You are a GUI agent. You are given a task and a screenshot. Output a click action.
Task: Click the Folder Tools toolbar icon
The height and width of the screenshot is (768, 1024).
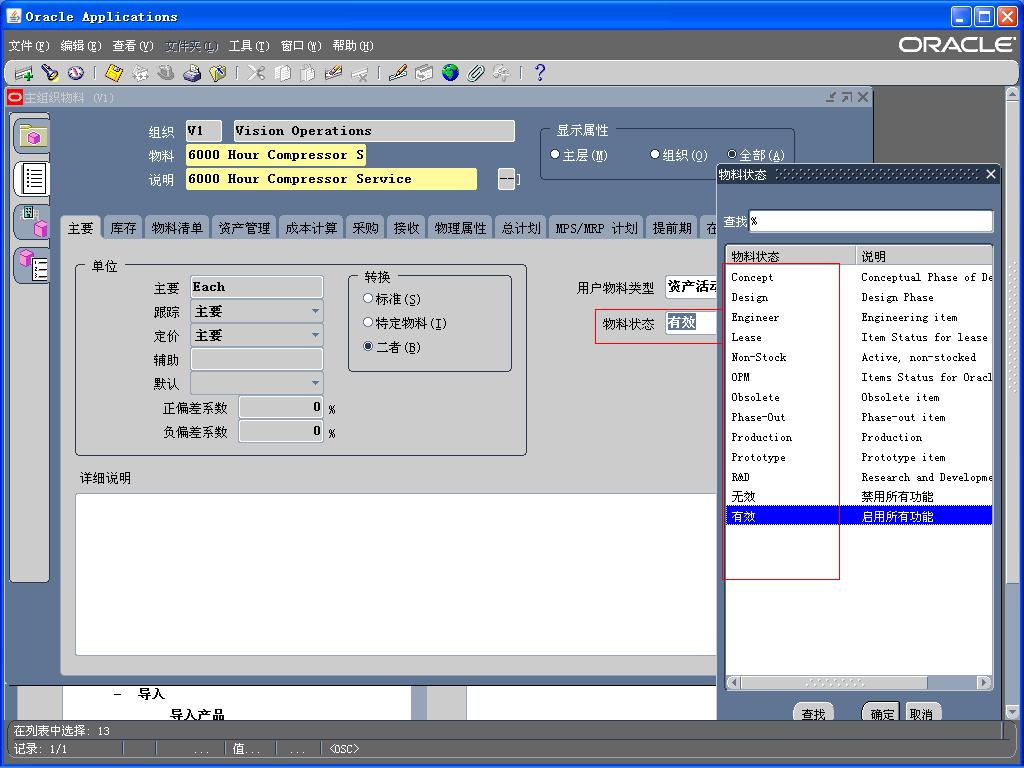point(502,73)
